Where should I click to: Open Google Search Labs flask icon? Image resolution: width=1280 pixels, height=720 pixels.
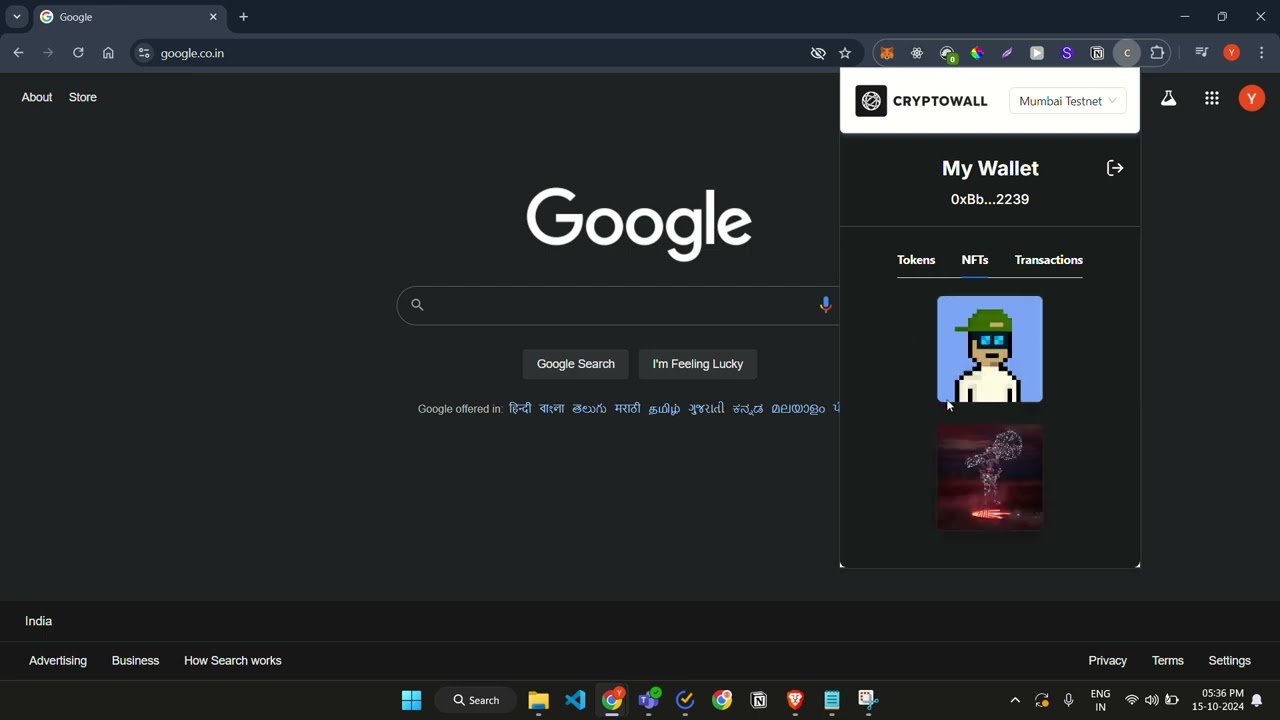coord(1168,98)
